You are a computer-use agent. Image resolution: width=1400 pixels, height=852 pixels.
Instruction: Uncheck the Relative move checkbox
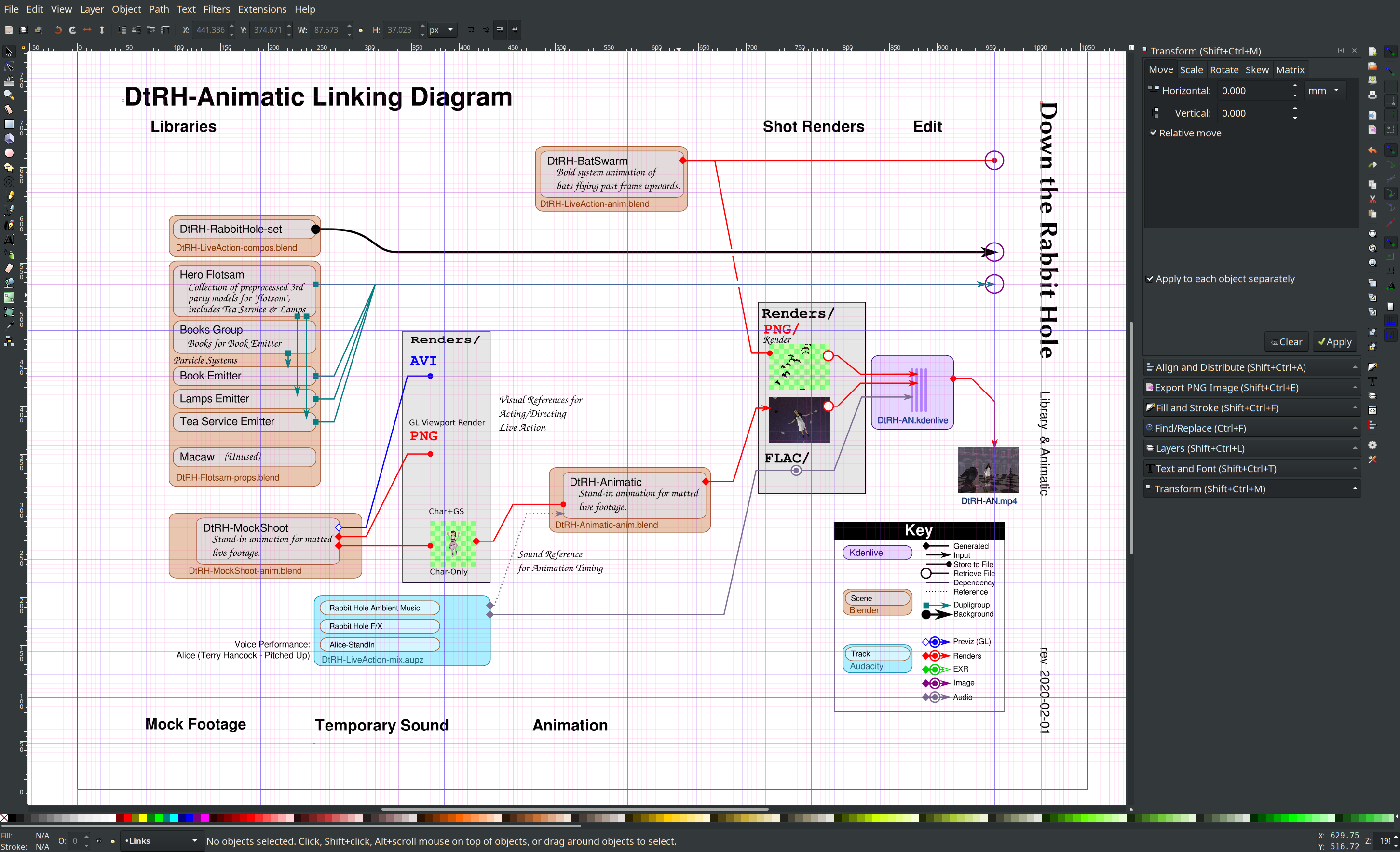(1153, 133)
